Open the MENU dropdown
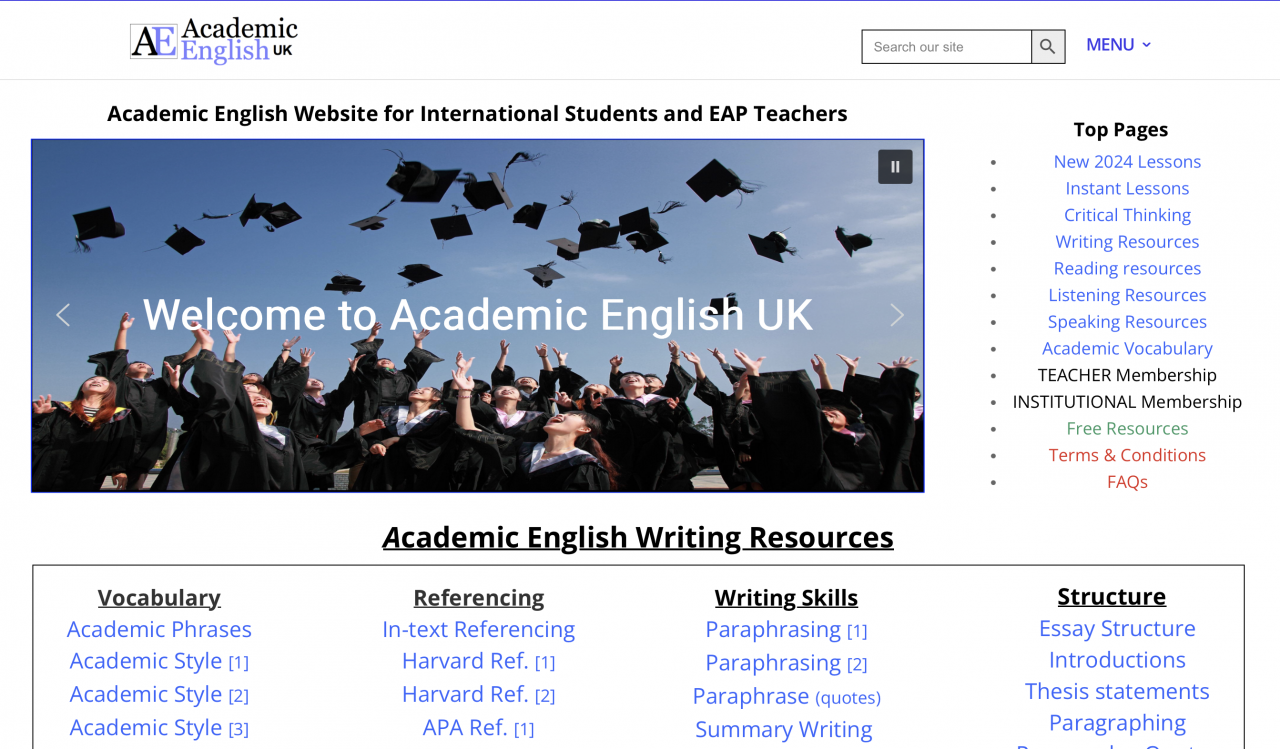The image size is (1280, 749). point(1110,44)
